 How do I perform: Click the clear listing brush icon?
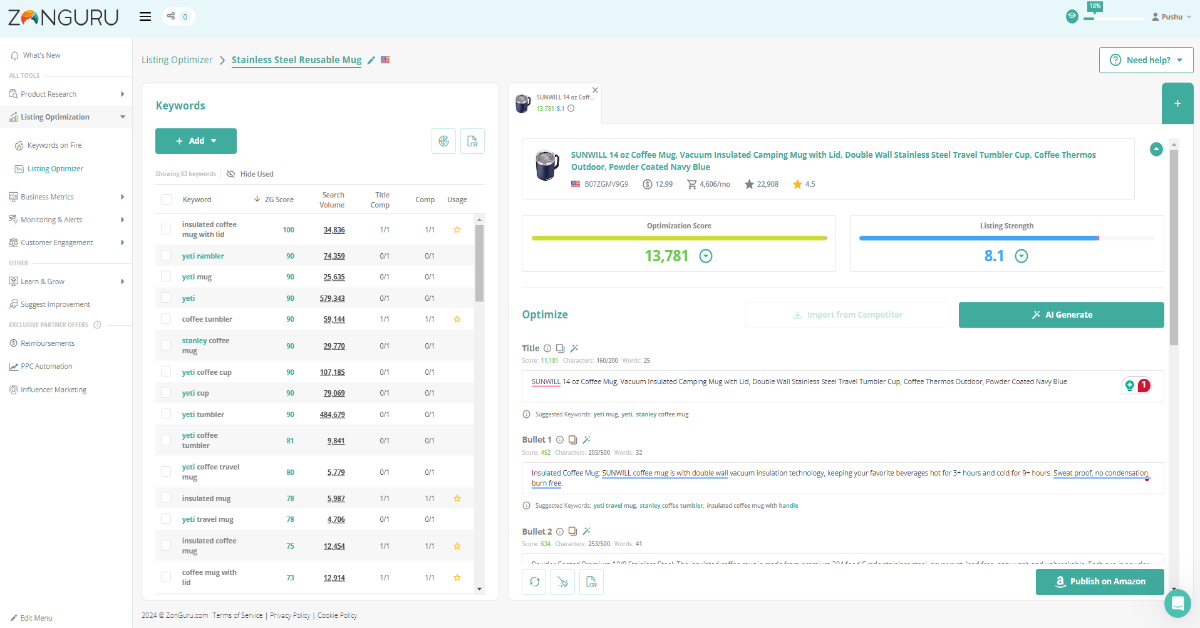(x=562, y=582)
